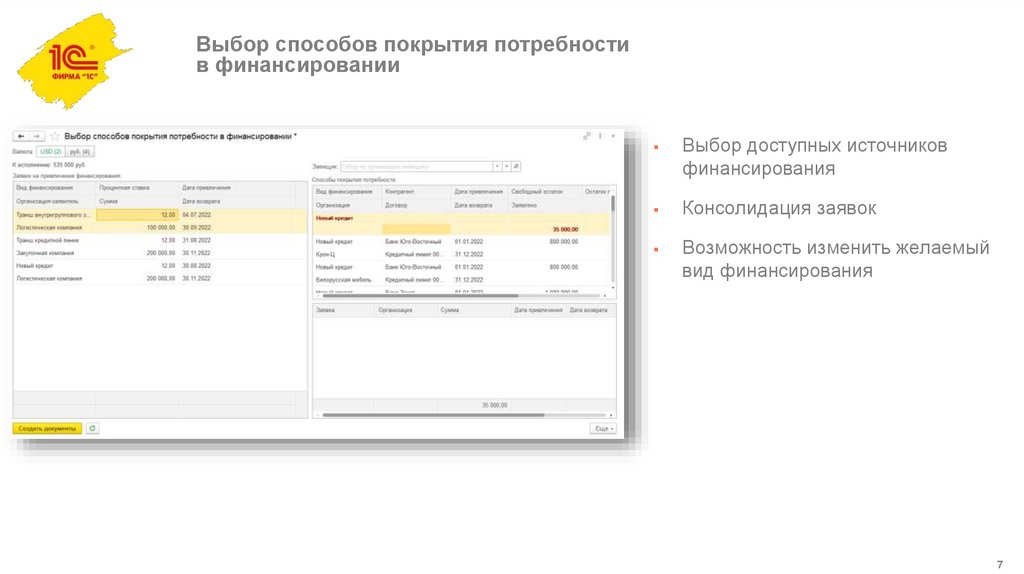Open the vertical dots options menu

pyautogui.click(x=600, y=136)
